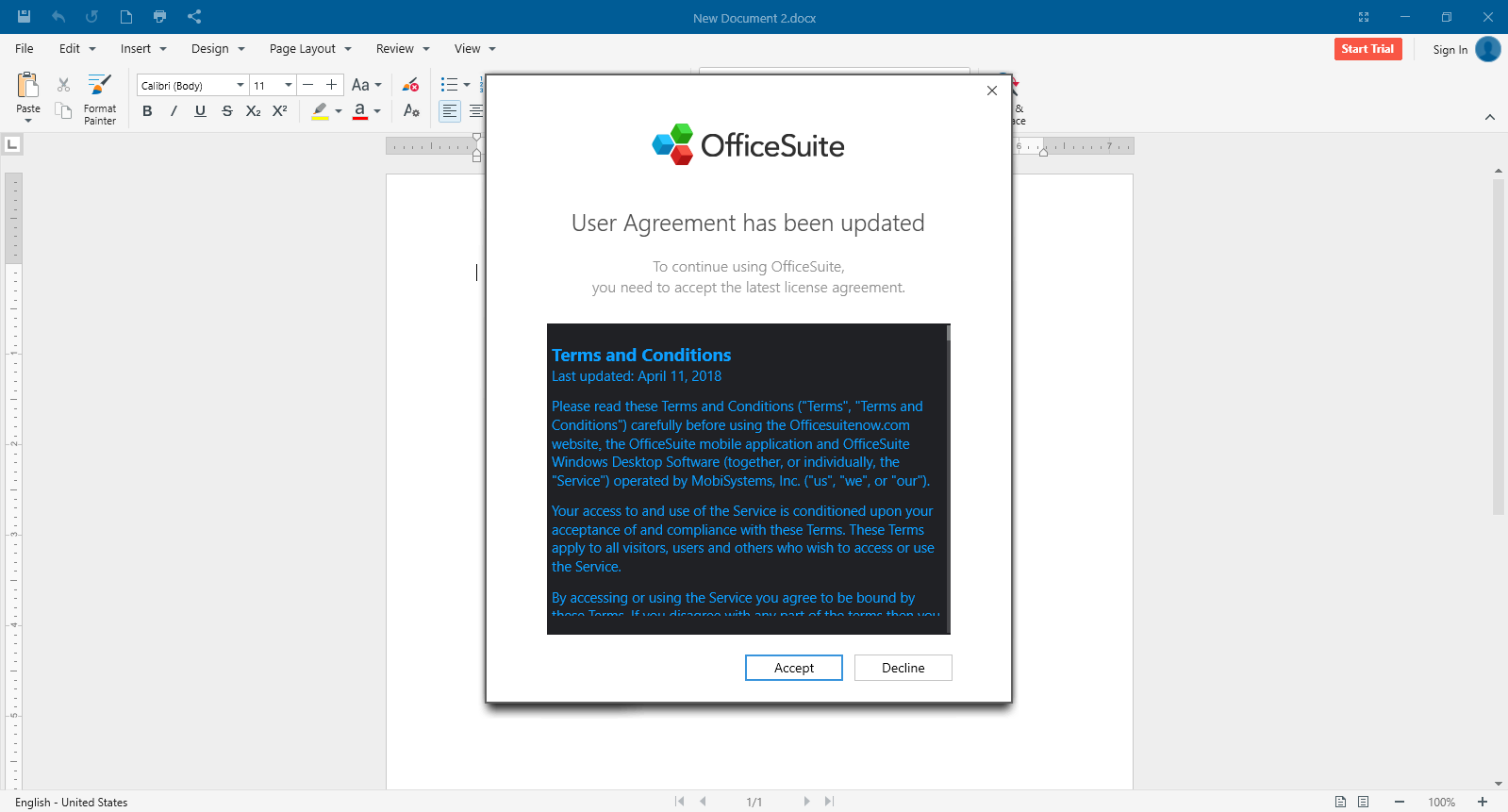Toggle underline formatting

point(200,110)
